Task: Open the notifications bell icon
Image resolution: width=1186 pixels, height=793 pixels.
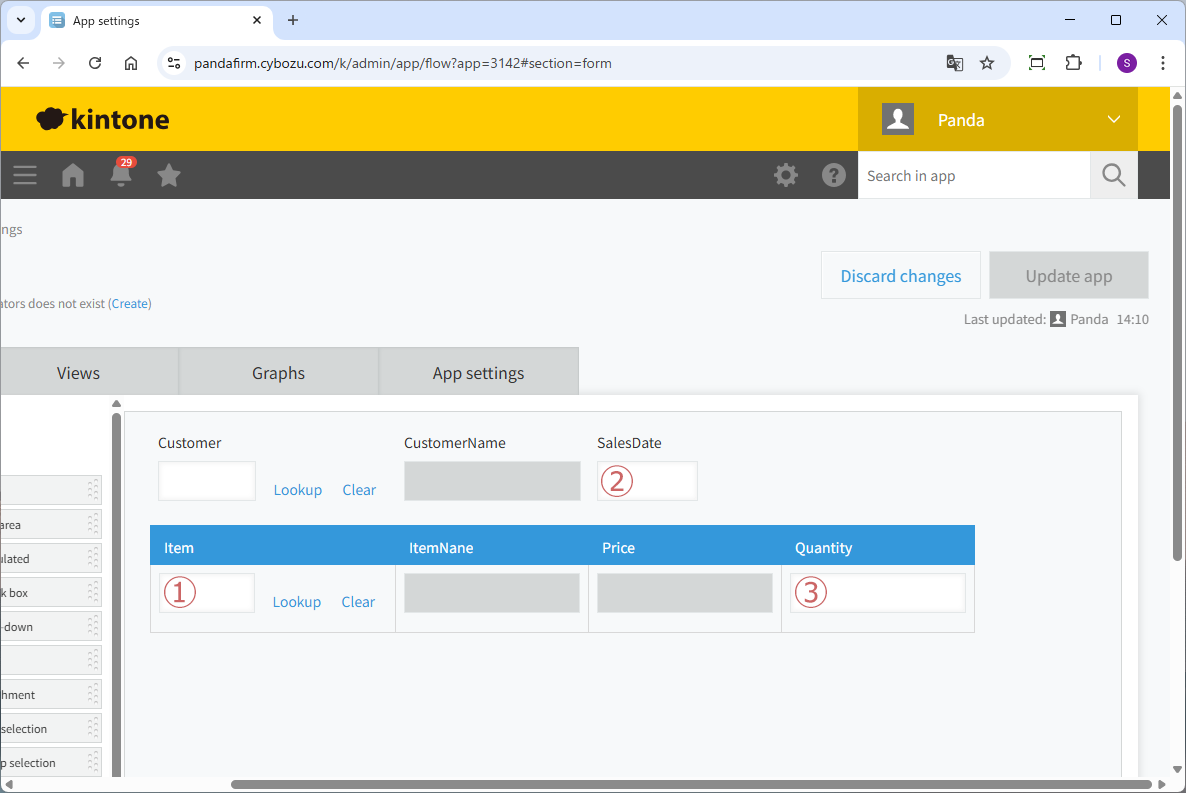Action: point(121,175)
